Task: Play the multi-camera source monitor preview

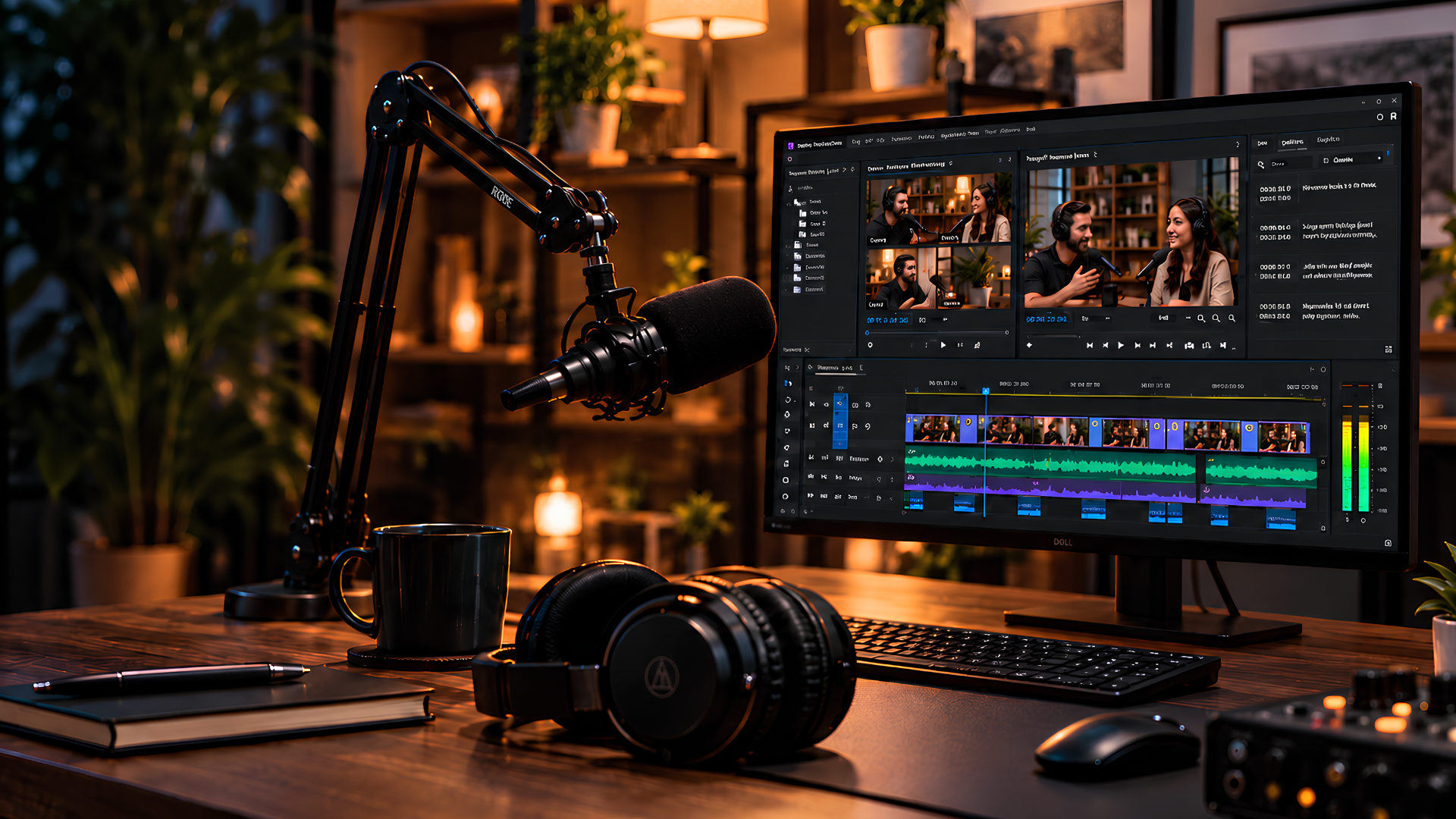Action: click(943, 345)
